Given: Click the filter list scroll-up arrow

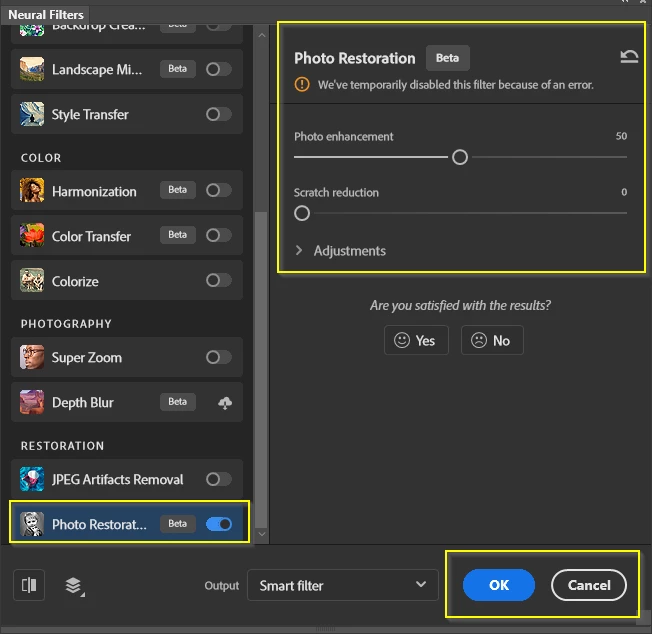Looking at the screenshot, I should tap(262, 36).
